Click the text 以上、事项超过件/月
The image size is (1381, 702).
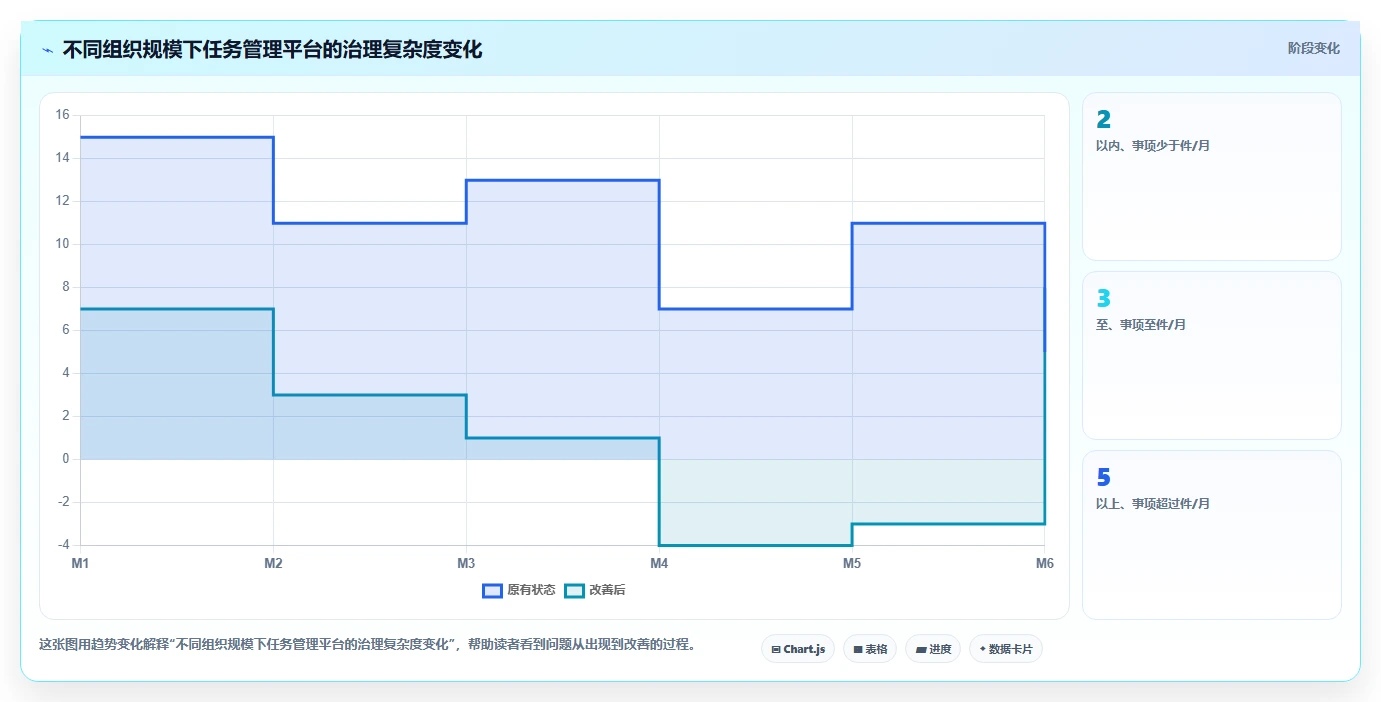(x=1153, y=504)
